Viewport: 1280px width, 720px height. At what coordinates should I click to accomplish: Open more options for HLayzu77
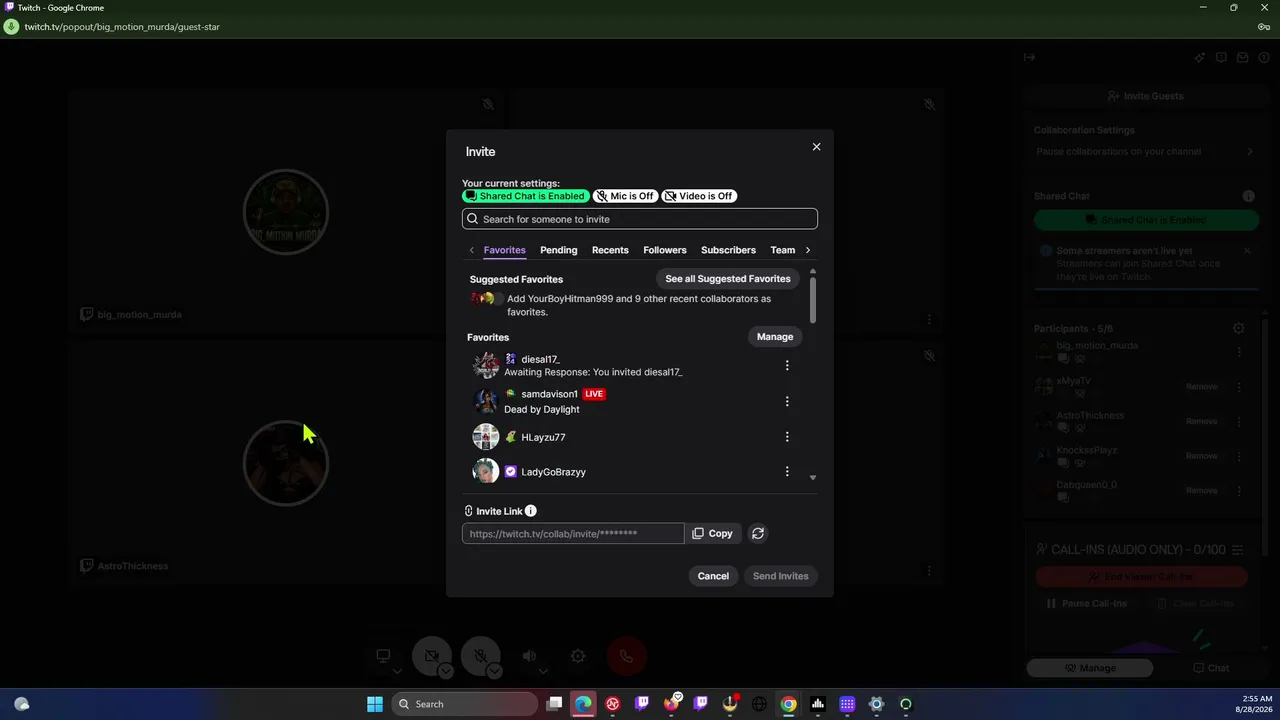pos(787,437)
